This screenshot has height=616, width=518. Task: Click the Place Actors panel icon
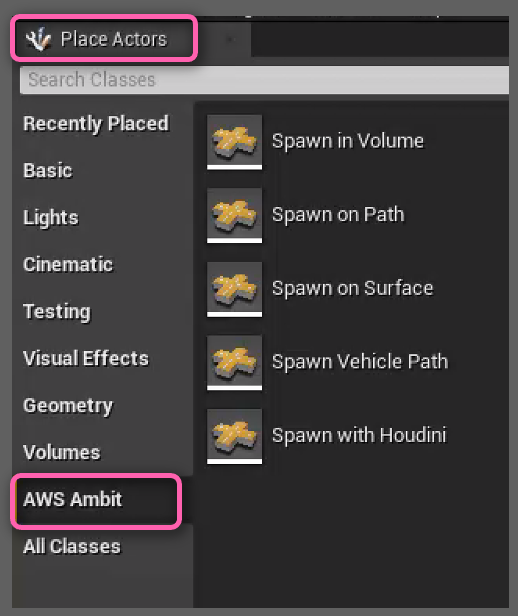[38, 39]
